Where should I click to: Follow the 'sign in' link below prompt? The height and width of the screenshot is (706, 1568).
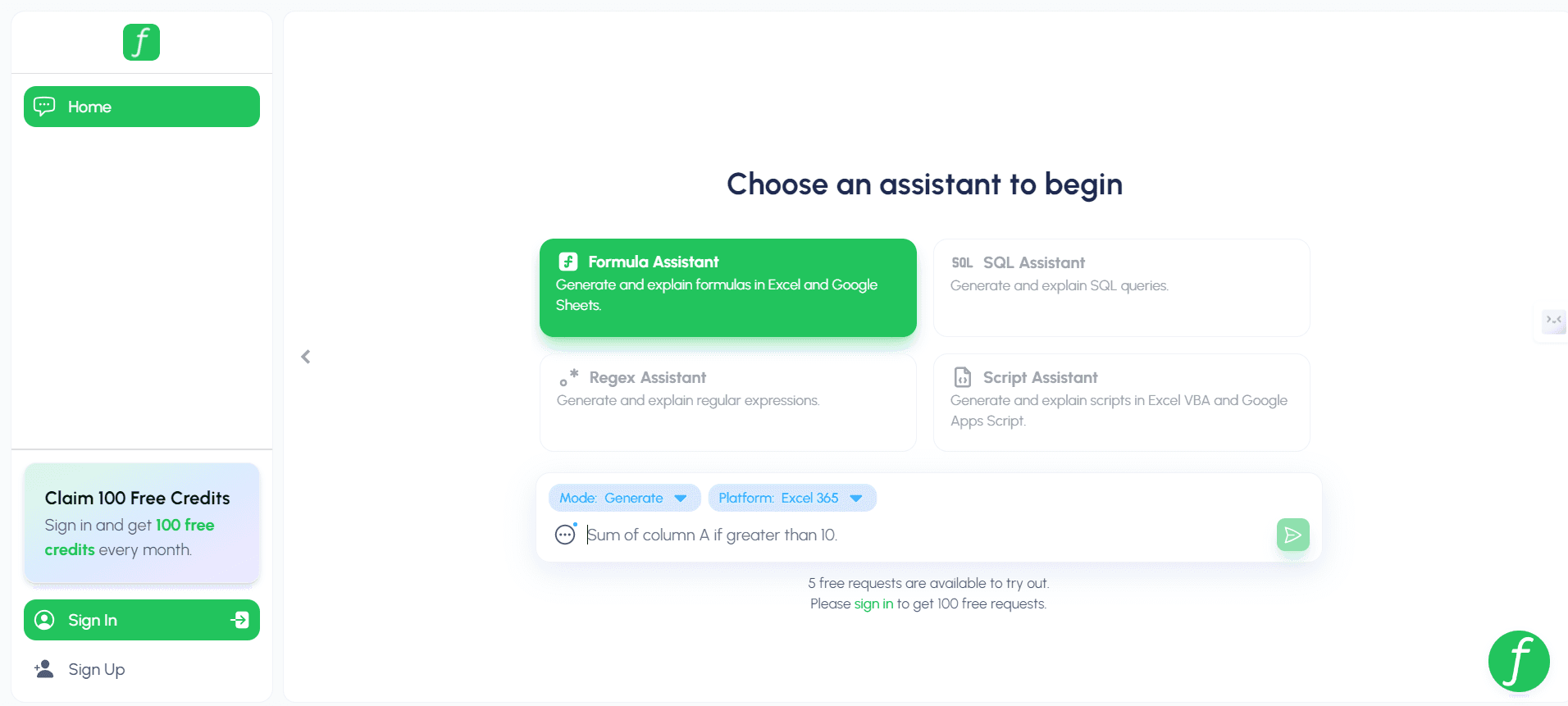tap(873, 604)
